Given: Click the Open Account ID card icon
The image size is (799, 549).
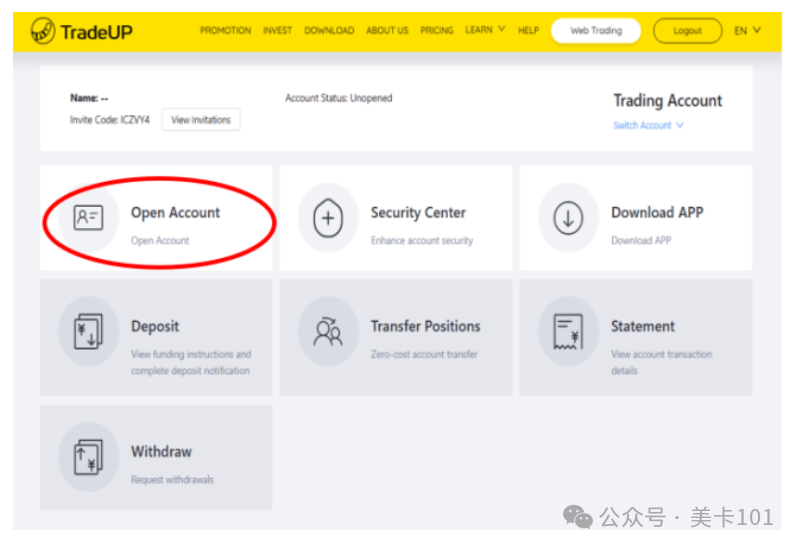Looking at the screenshot, I should [88, 218].
